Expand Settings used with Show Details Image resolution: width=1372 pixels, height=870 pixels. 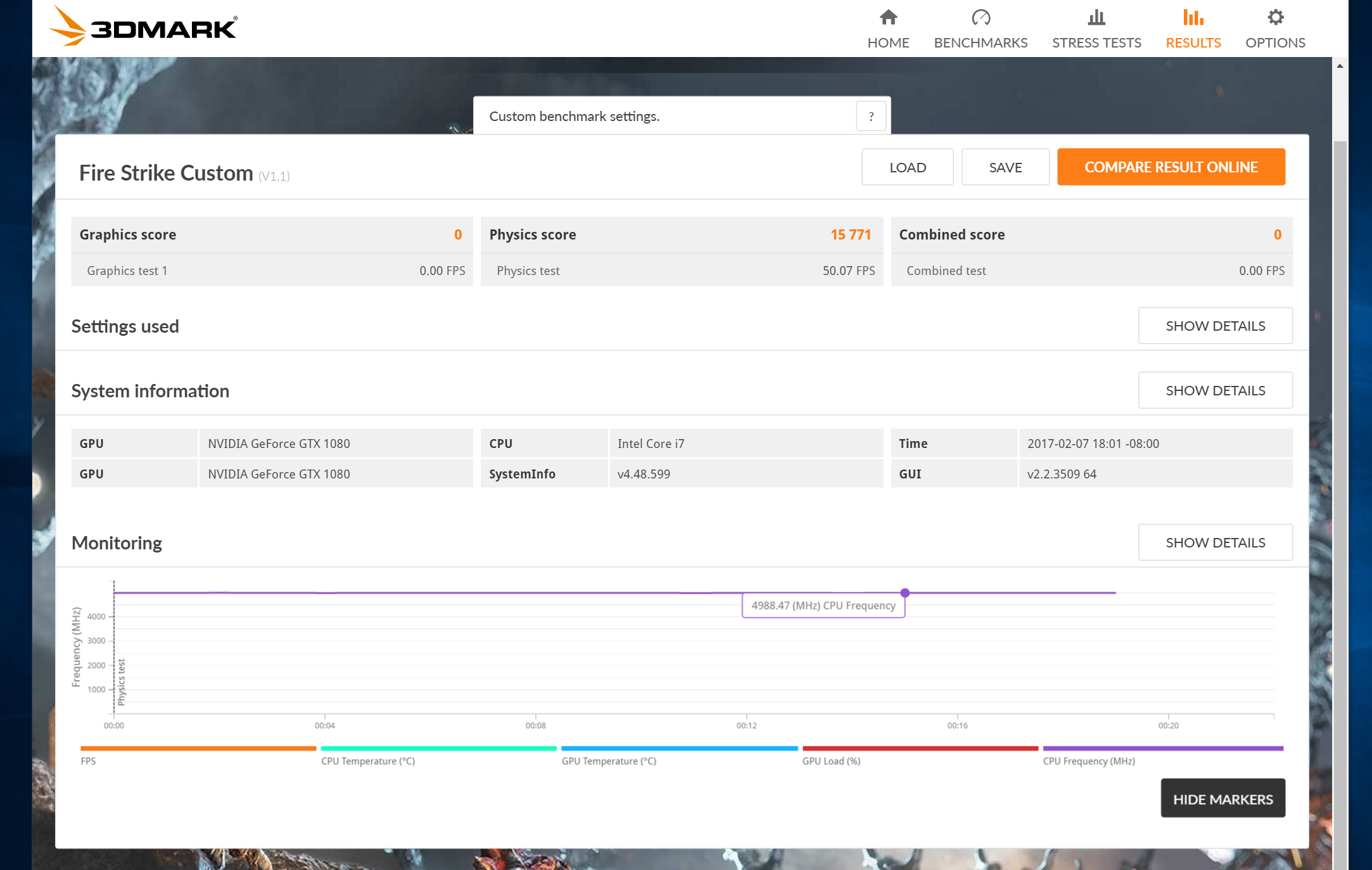[x=1215, y=326]
